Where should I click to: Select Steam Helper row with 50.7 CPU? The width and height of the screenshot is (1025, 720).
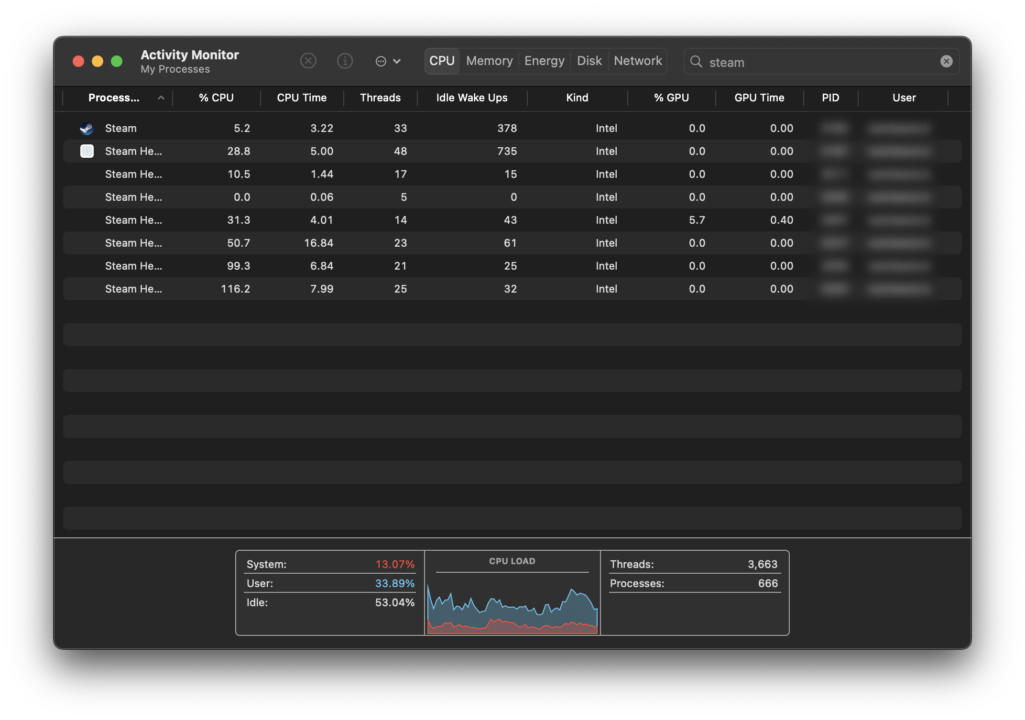[512, 243]
